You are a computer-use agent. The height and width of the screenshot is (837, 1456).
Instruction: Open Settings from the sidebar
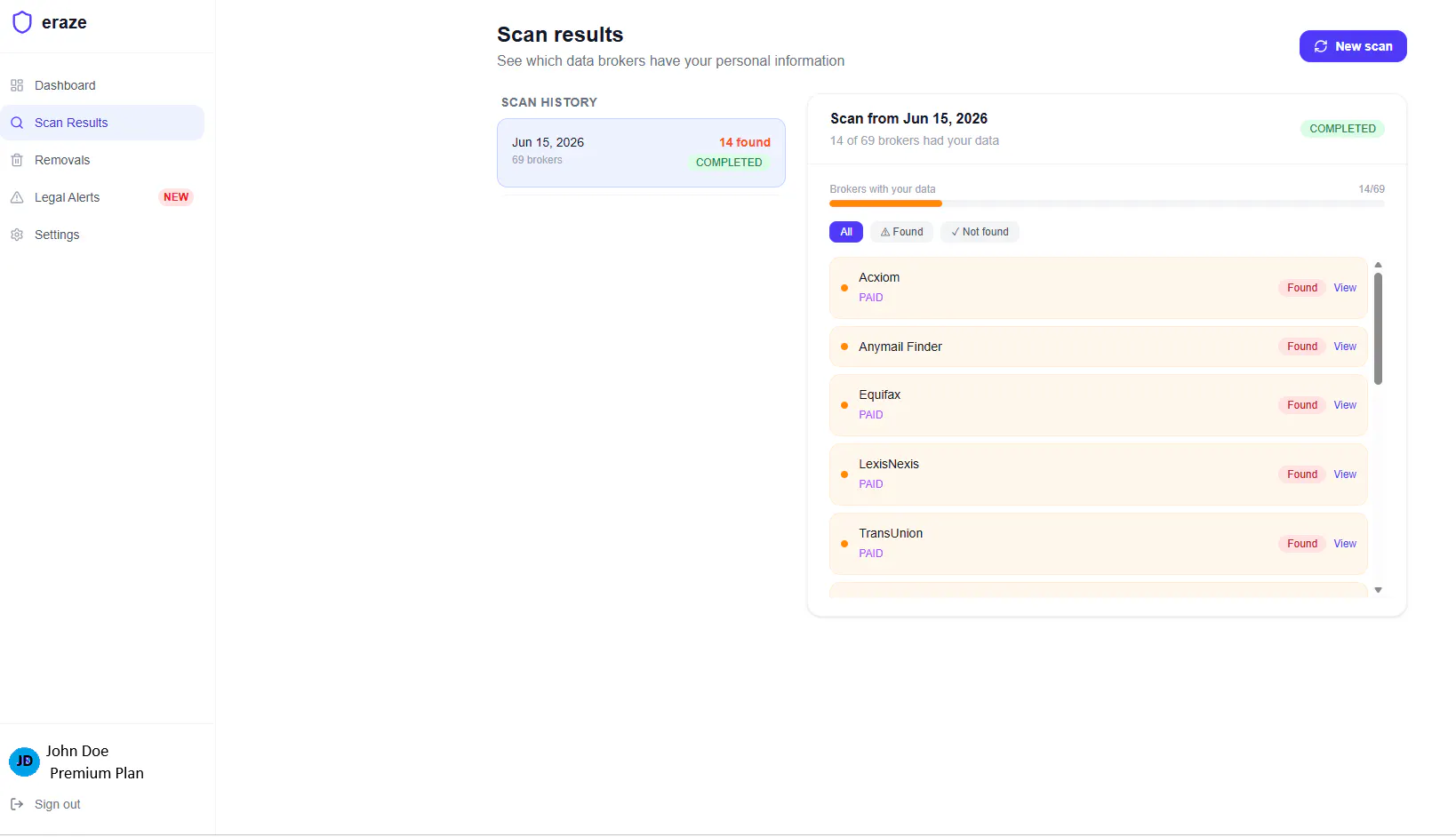click(x=102, y=235)
